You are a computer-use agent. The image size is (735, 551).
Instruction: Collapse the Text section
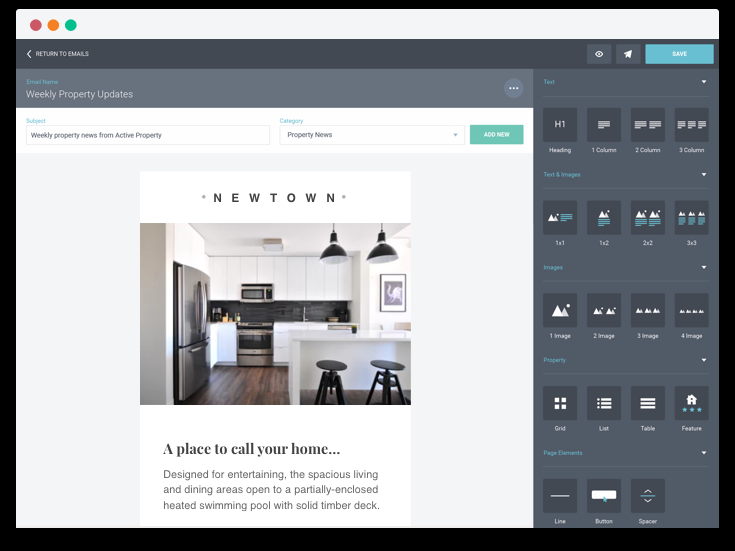pyautogui.click(x=704, y=82)
